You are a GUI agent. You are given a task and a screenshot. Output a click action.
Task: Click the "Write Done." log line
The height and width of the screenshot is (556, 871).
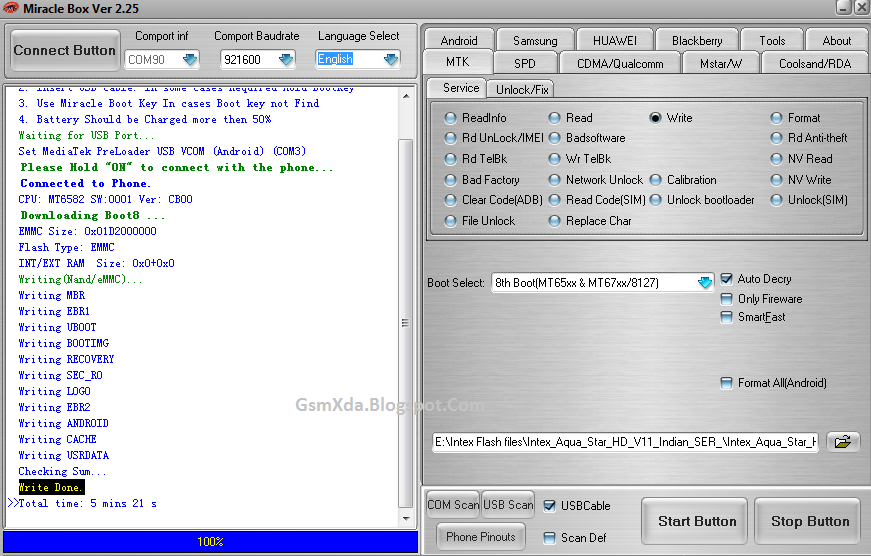[x=51, y=487]
